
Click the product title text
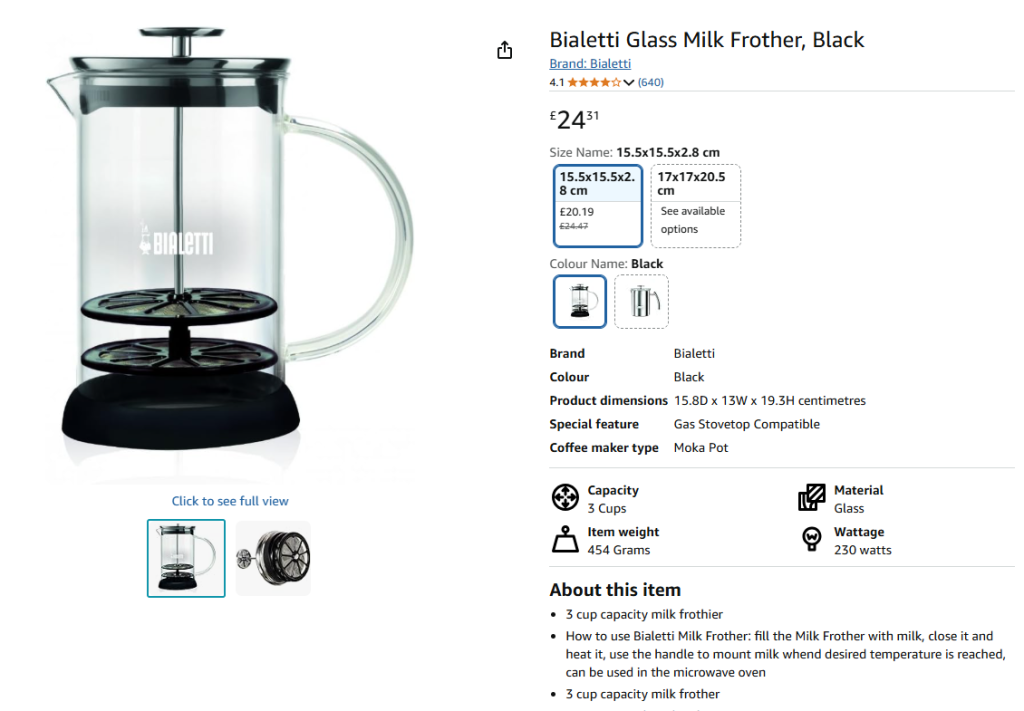pyautogui.click(x=707, y=40)
